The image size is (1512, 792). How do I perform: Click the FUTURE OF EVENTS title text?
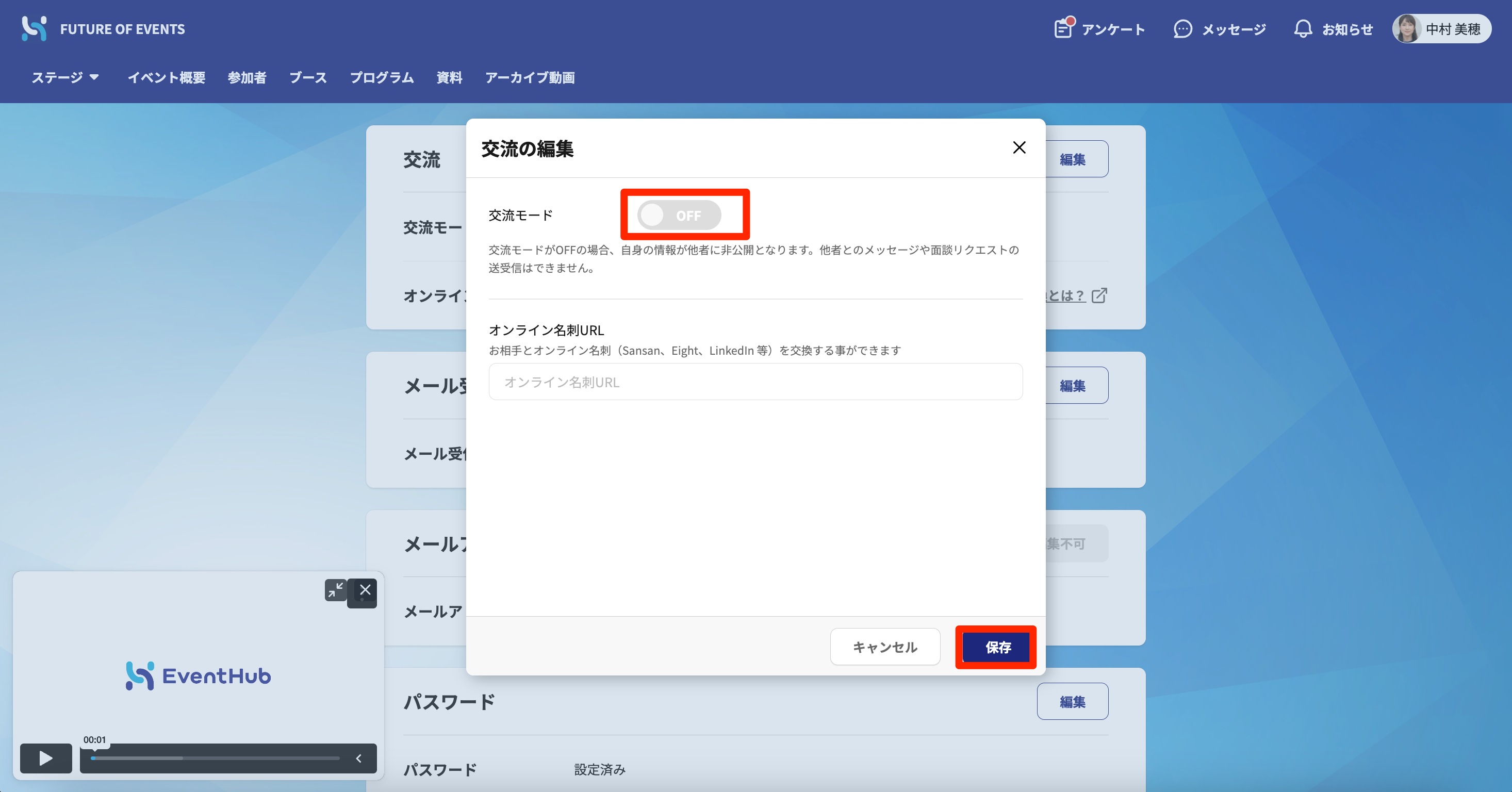pos(122,29)
